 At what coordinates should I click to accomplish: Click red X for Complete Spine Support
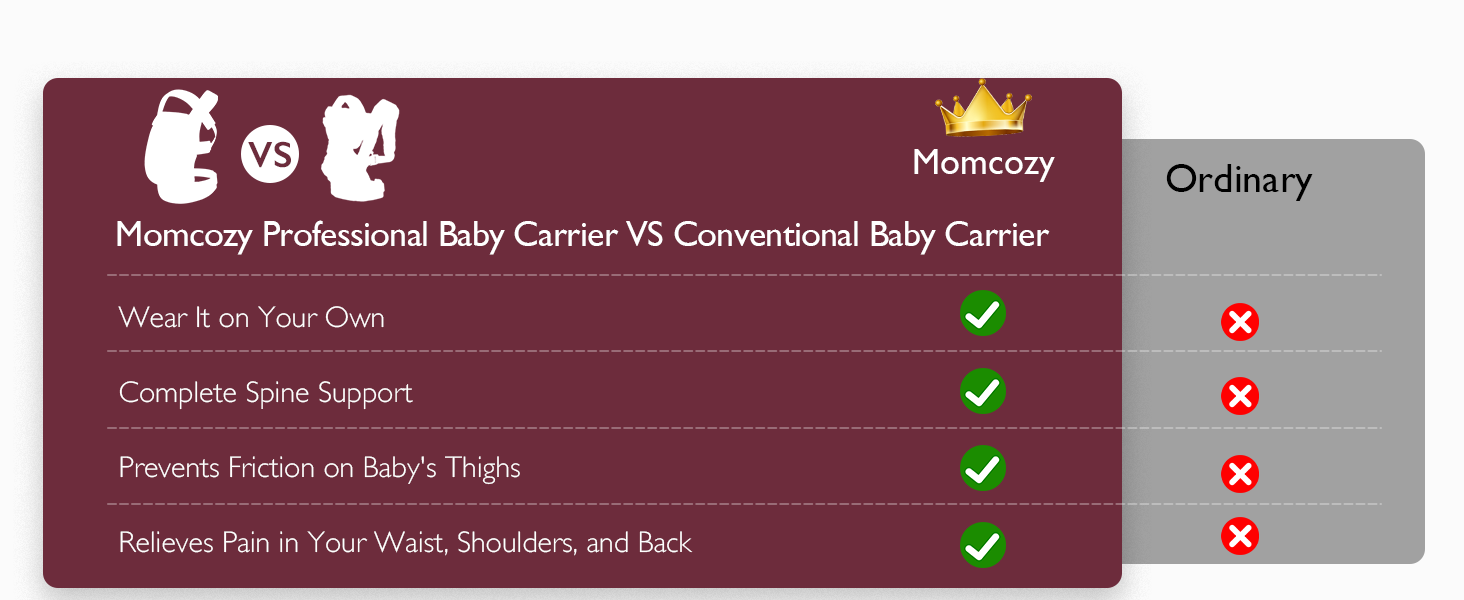pyautogui.click(x=1240, y=397)
